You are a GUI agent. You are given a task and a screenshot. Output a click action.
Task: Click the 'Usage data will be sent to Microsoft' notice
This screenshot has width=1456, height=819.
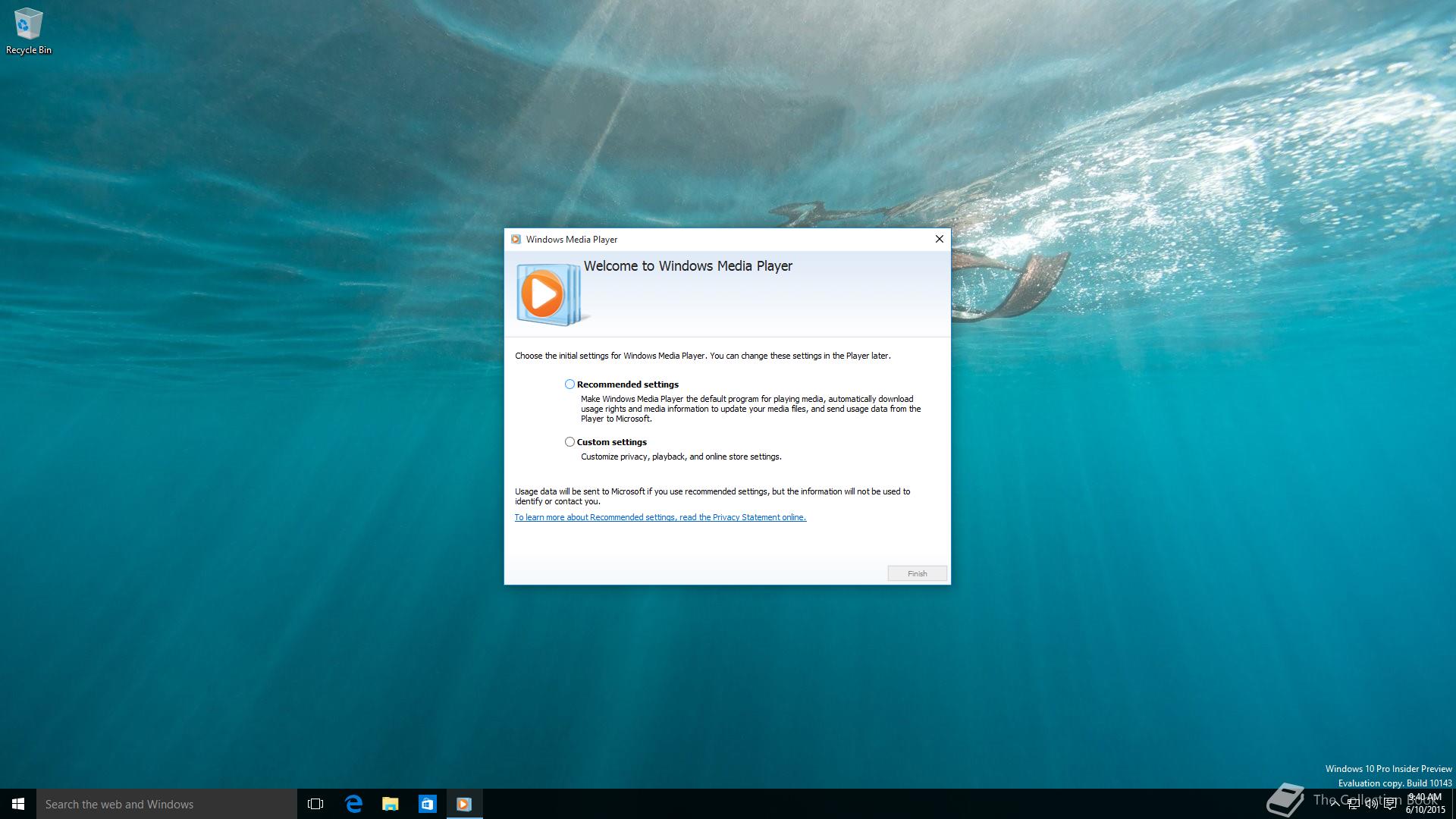713,497
